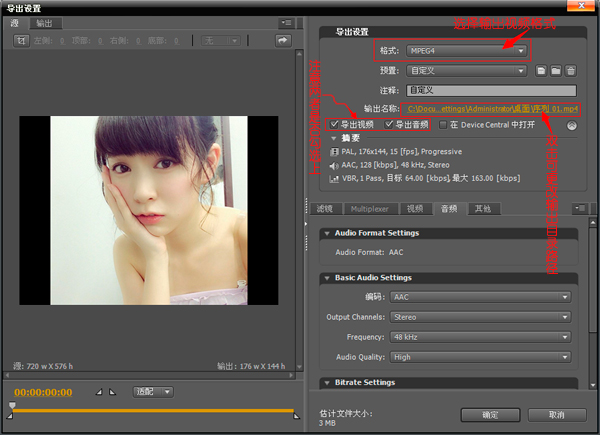
Task: Click the output name file path link
Action: tap(492, 109)
